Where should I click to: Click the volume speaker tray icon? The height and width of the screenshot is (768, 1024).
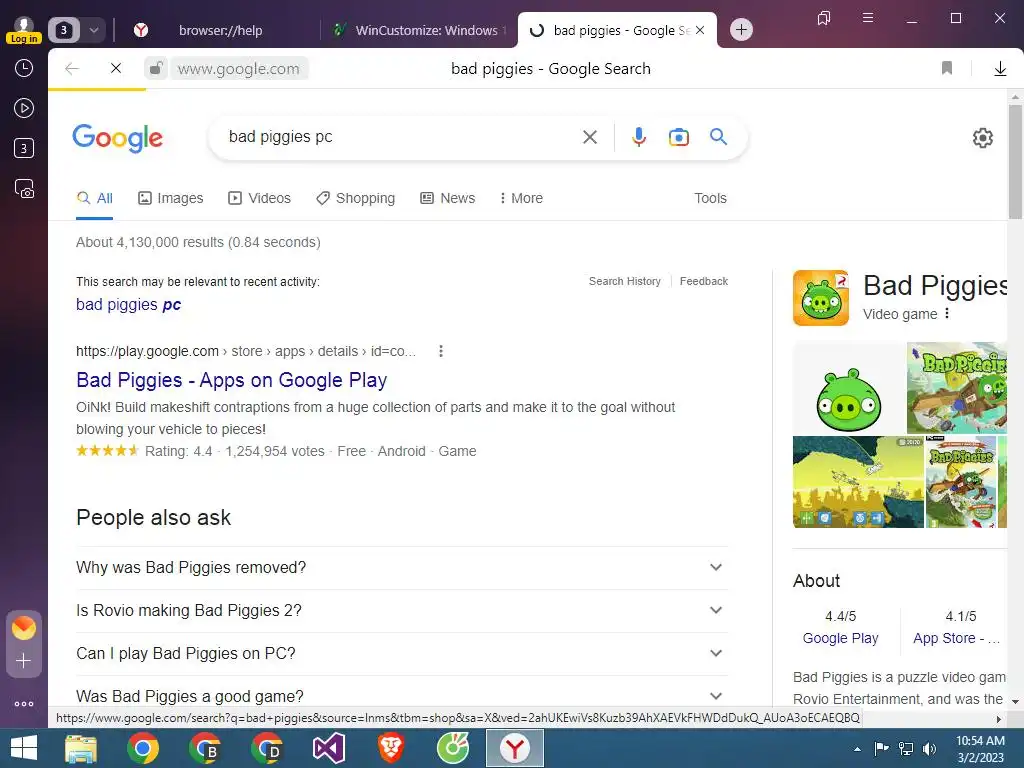[929, 748]
